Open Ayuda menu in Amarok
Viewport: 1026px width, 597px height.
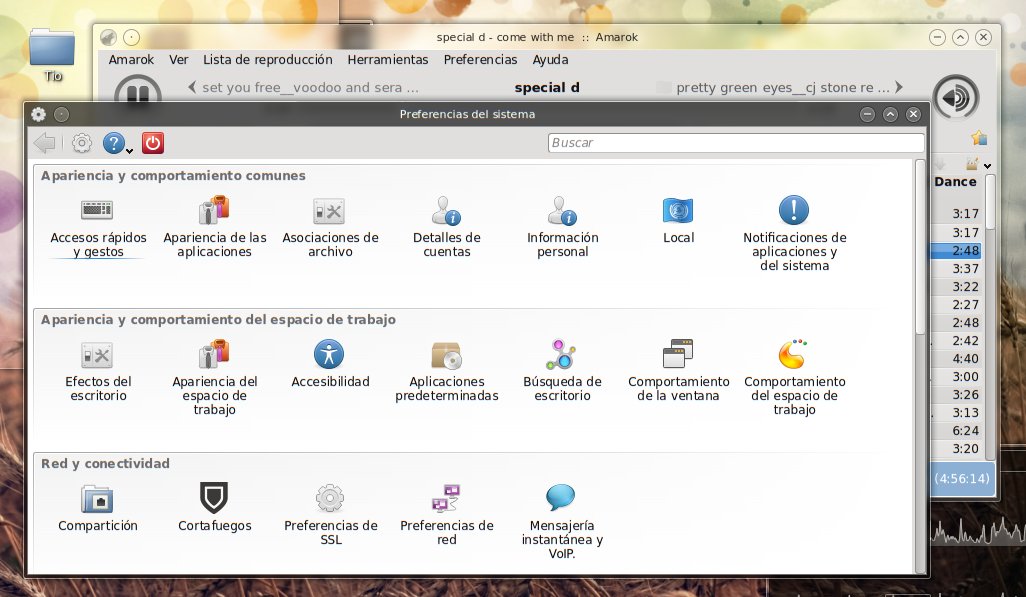click(x=550, y=60)
